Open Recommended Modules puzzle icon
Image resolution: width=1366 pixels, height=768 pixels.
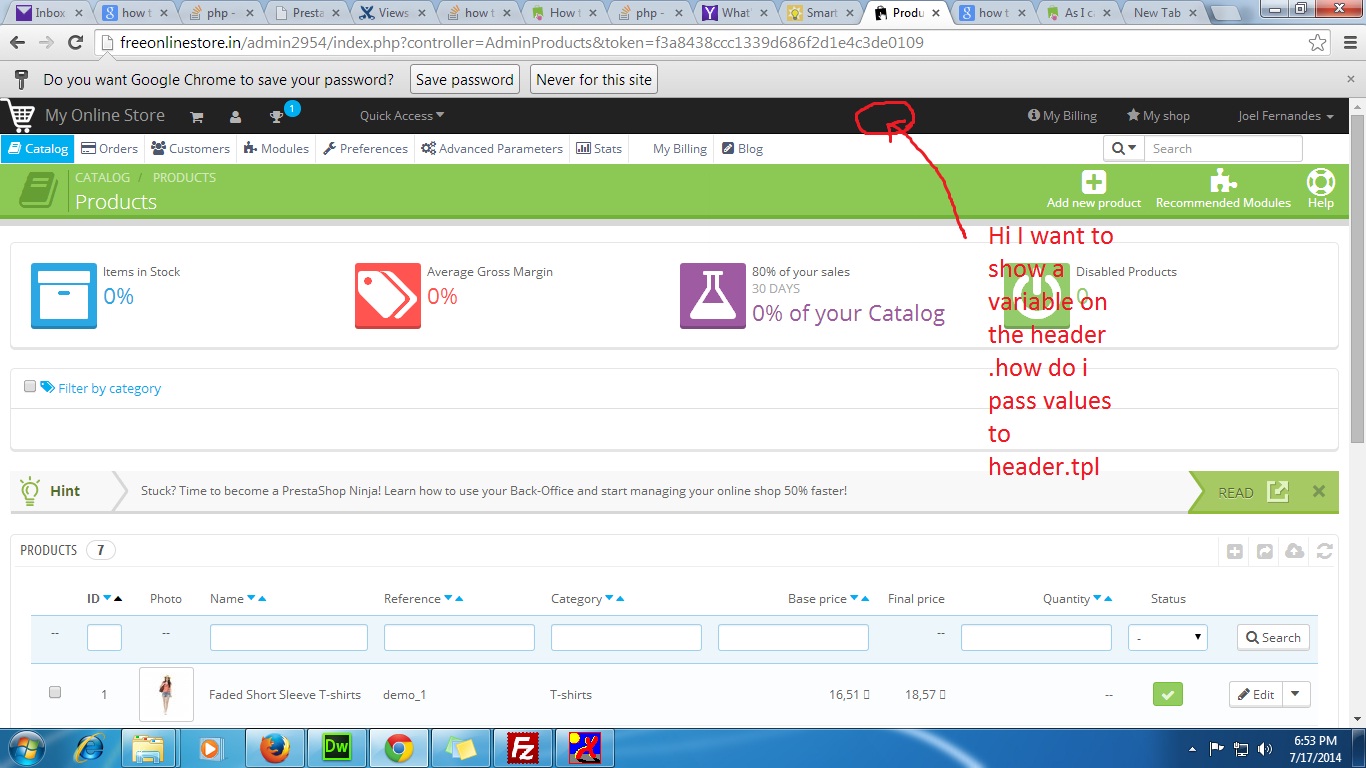[x=1223, y=181]
